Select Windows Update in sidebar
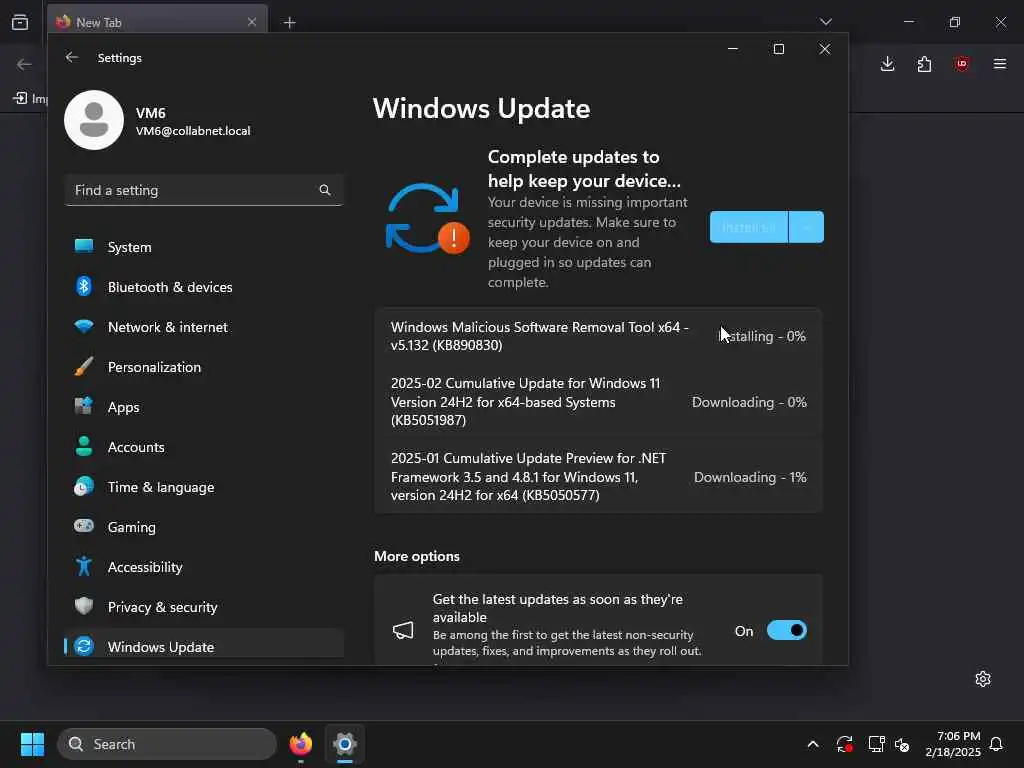 click(x=204, y=646)
